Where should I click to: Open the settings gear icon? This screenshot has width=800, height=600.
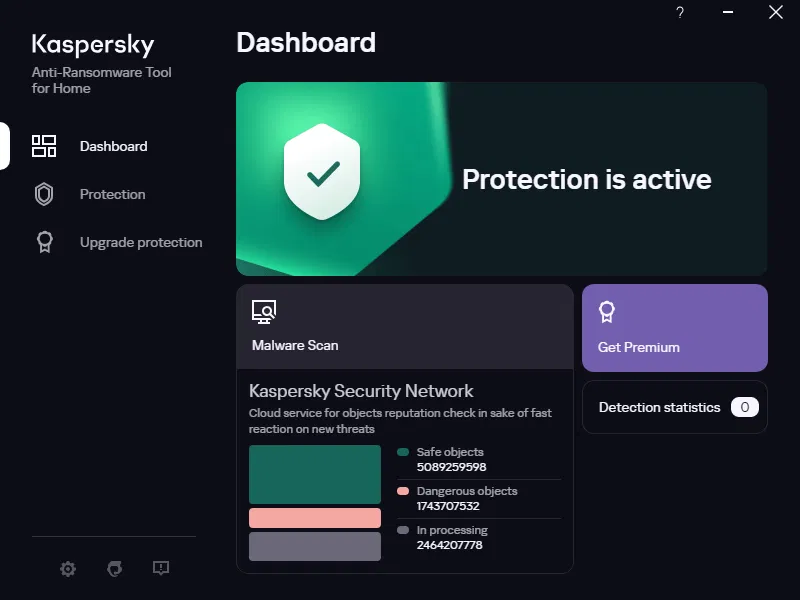(x=68, y=568)
